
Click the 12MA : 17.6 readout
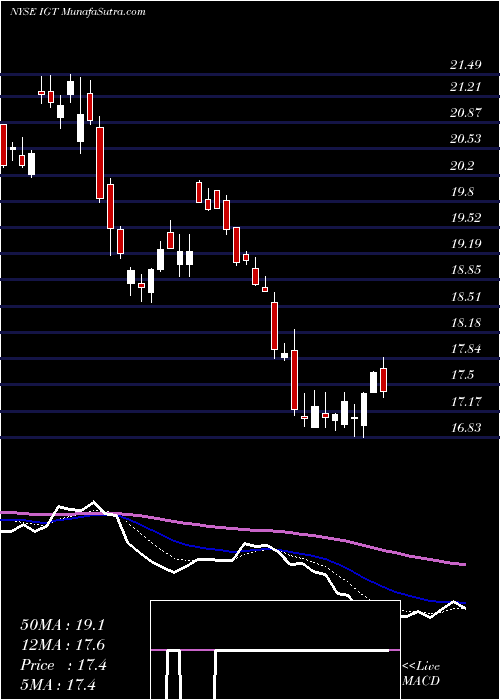62,645
